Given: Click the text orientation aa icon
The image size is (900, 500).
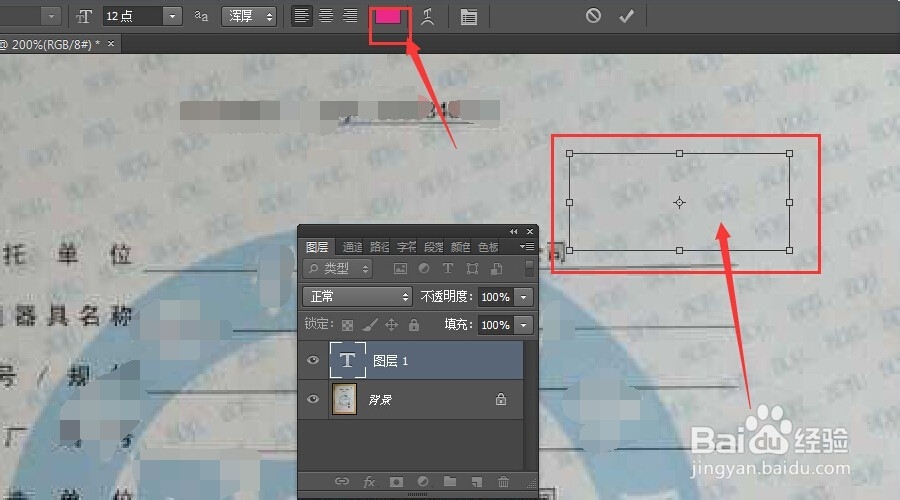Looking at the screenshot, I should tap(201, 16).
